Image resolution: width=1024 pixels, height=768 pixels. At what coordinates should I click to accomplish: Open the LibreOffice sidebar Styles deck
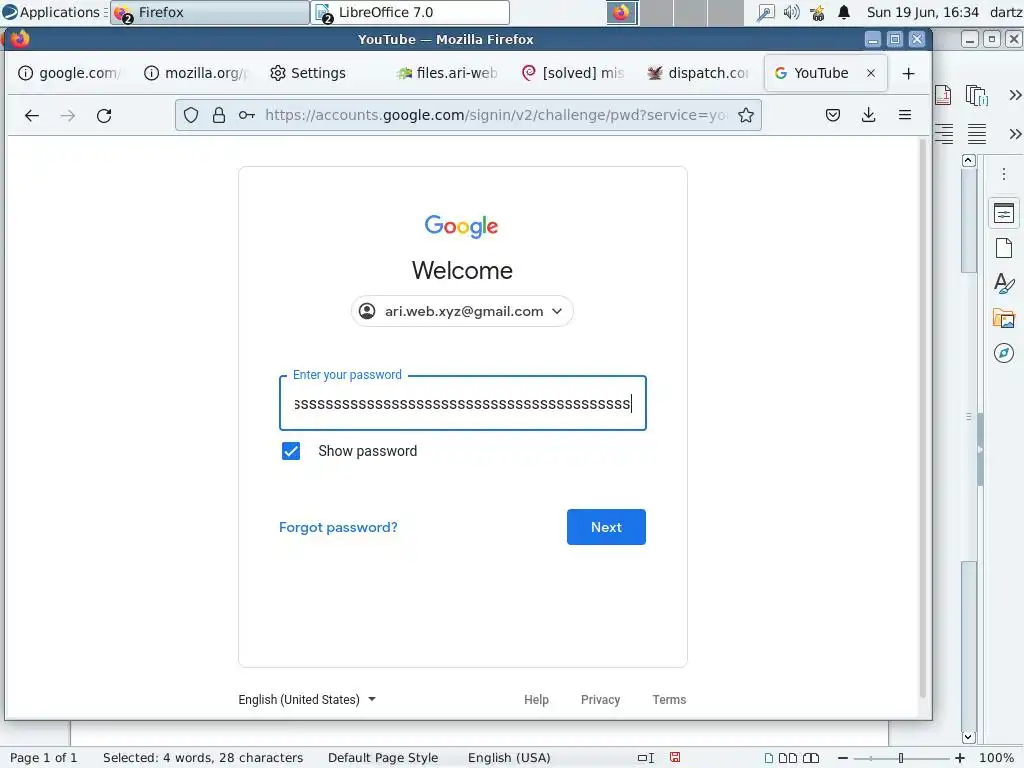[x=1004, y=283]
